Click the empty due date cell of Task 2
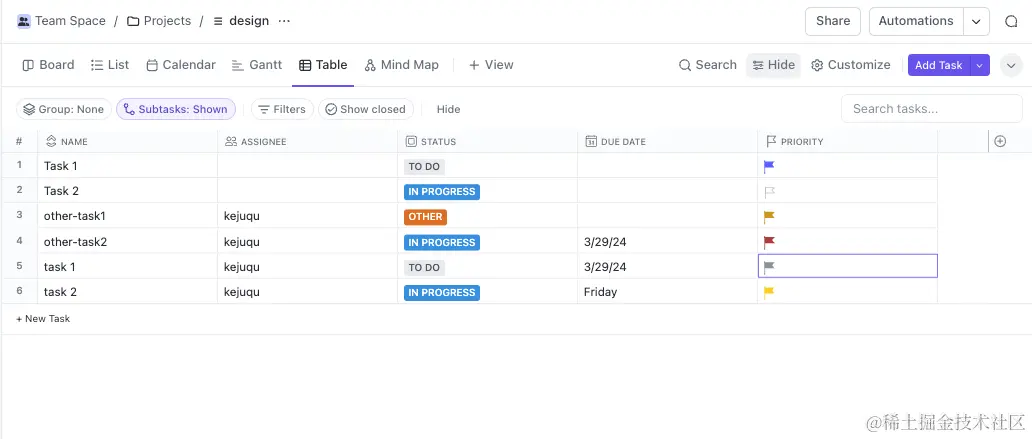The width and height of the screenshot is (1032, 439). [x=667, y=191]
